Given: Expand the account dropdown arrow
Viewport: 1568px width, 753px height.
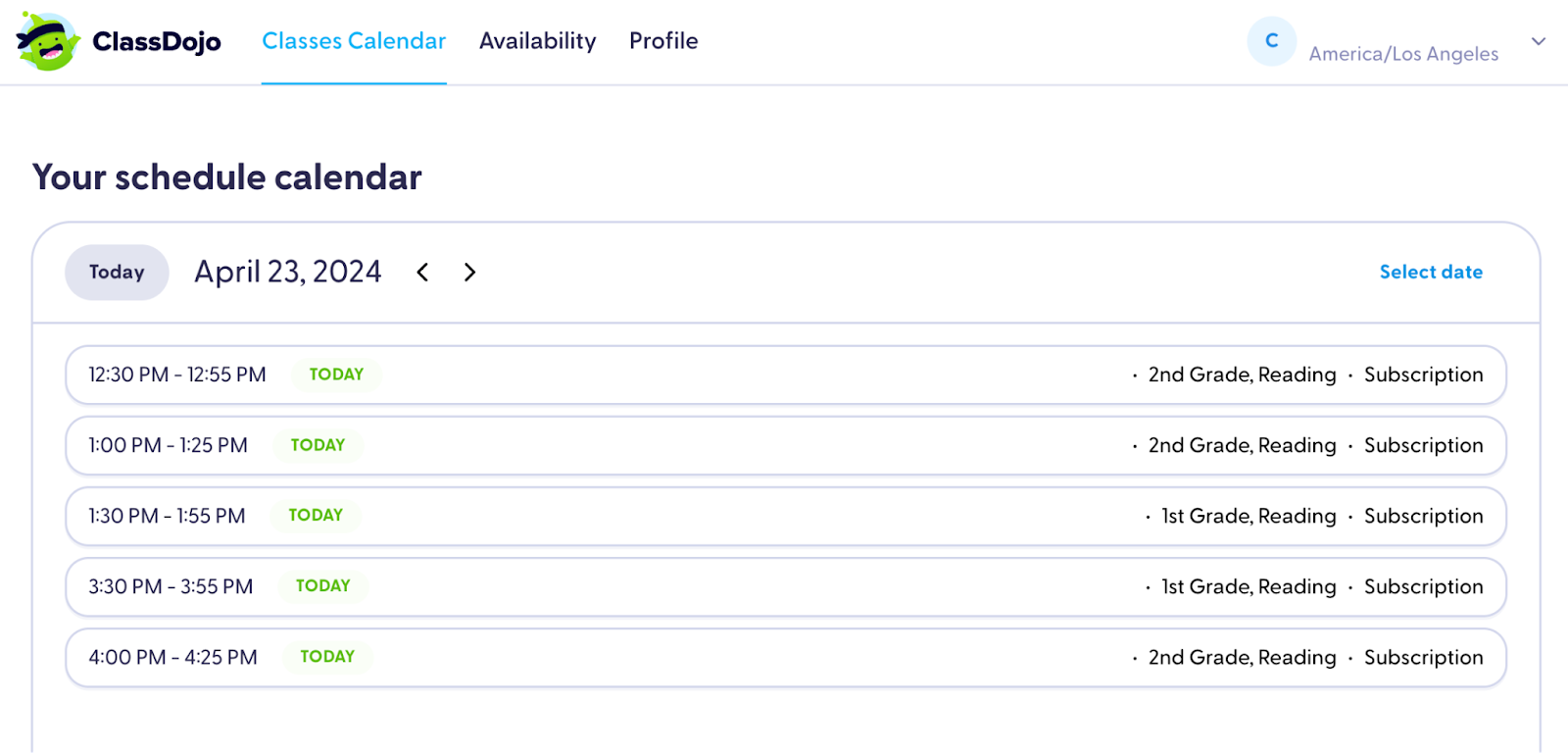Looking at the screenshot, I should pos(1538,41).
